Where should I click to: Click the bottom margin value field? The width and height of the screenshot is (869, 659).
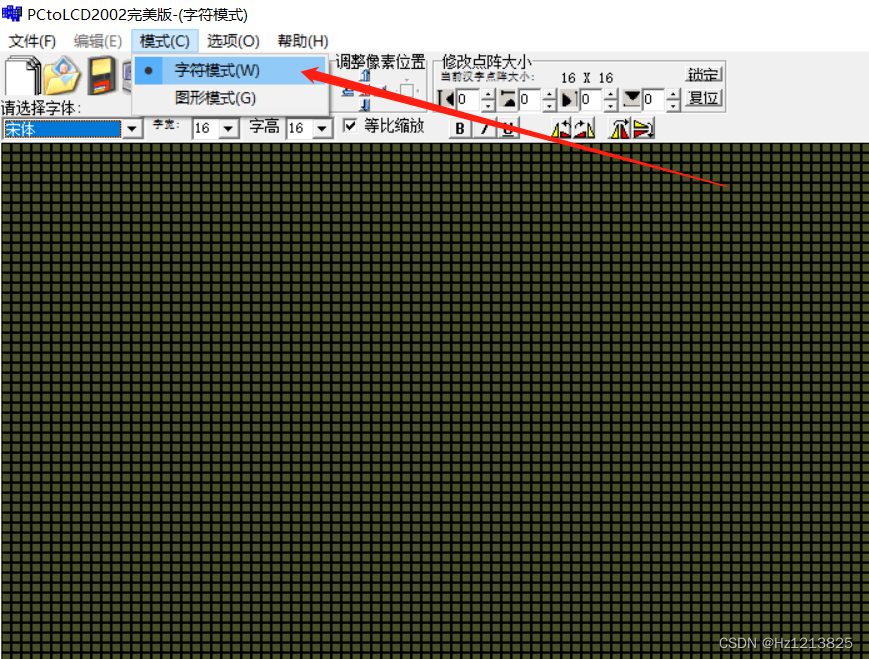(x=654, y=100)
